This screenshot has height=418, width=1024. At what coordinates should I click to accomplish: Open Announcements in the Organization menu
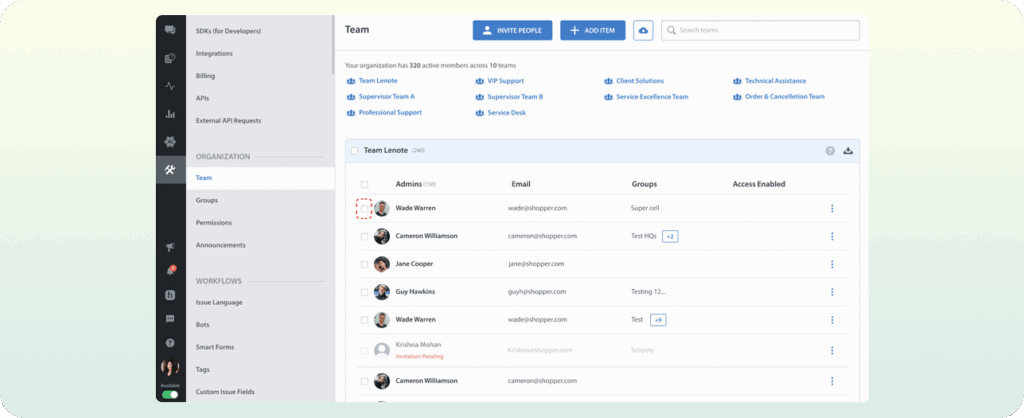221,245
